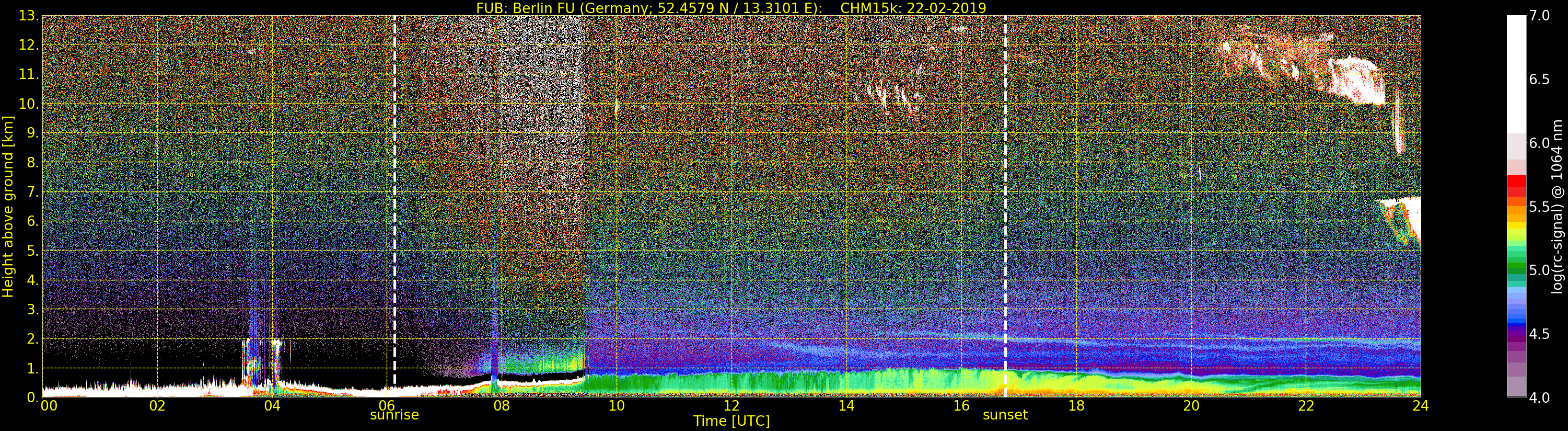Click the '02' time tick label
1568x431 pixels.
coord(157,406)
